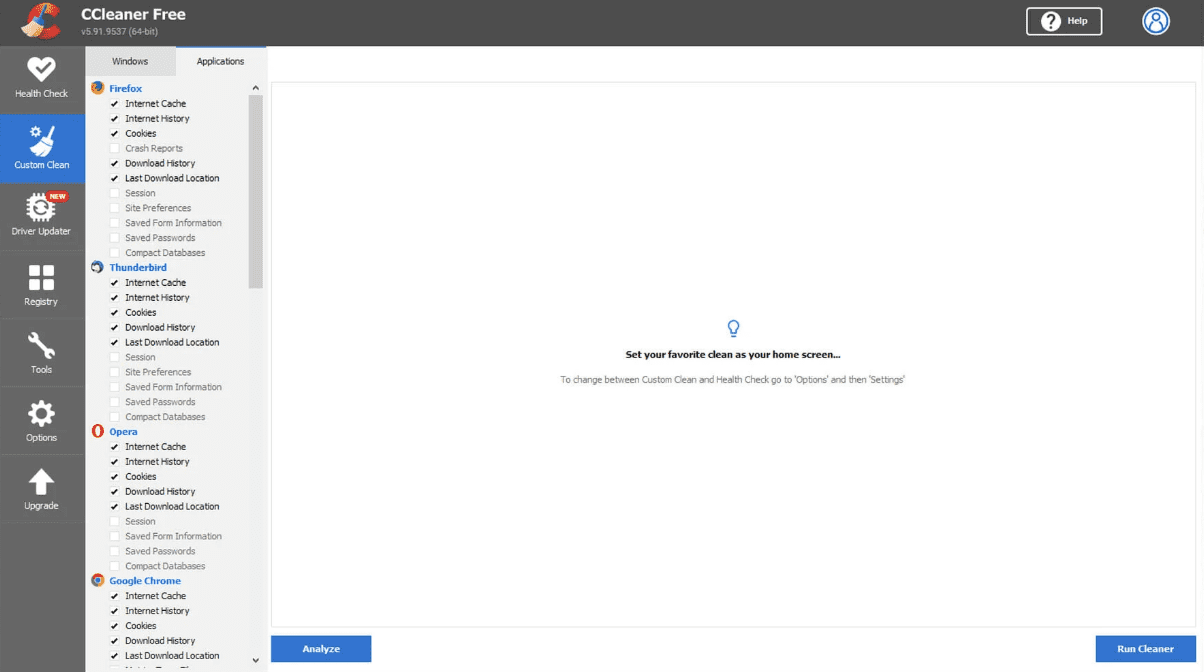This screenshot has height=672, width=1204.
Task: Enable Firefox Saved Passwords checkbox
Action: (x=115, y=238)
